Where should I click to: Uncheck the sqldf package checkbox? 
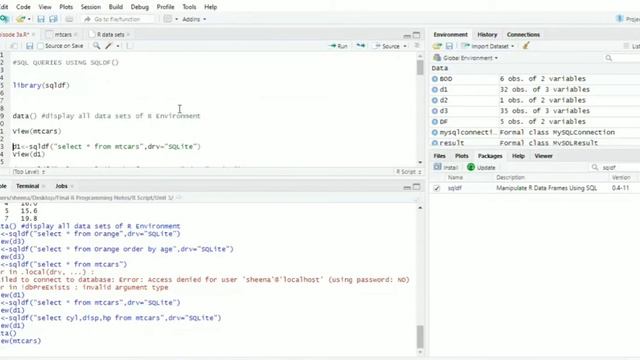coord(437,188)
